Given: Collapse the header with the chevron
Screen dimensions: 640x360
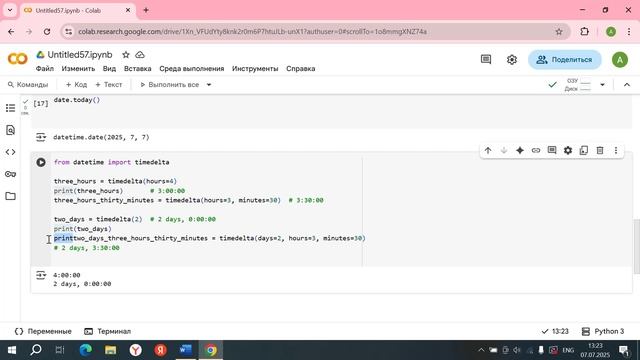Looking at the screenshot, I should click(x=627, y=85).
